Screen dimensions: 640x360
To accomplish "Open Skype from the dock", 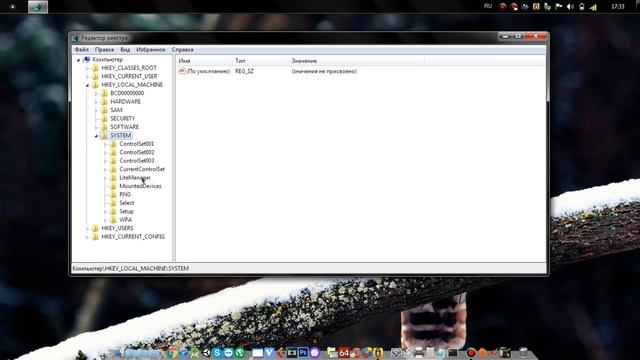I will (x=217, y=353).
